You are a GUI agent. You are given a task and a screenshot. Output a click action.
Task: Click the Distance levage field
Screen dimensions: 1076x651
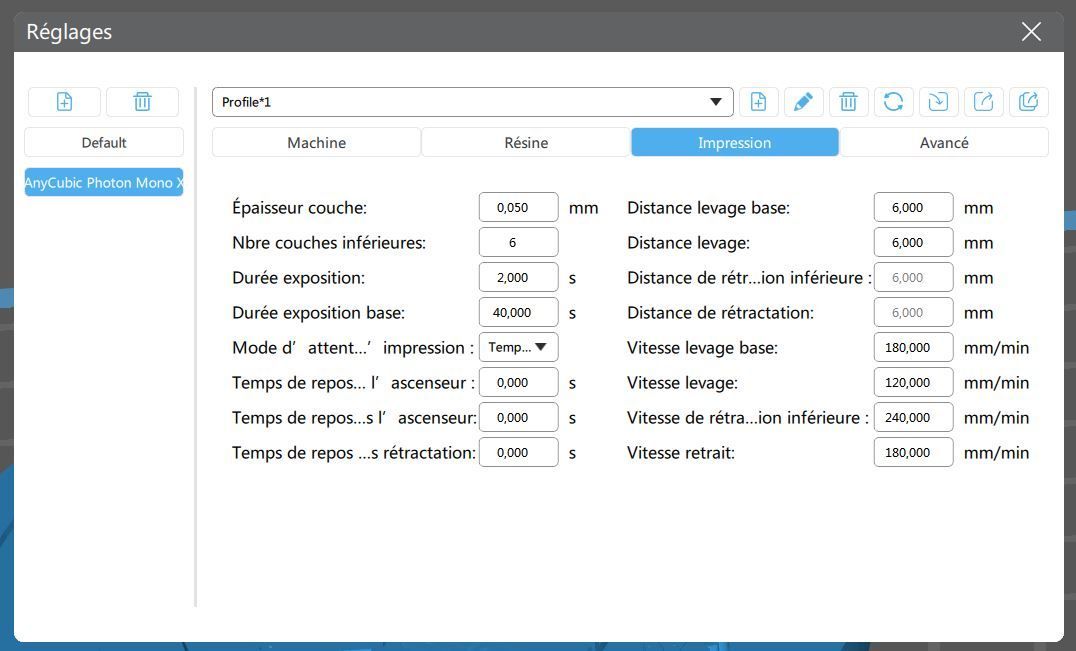coord(913,242)
